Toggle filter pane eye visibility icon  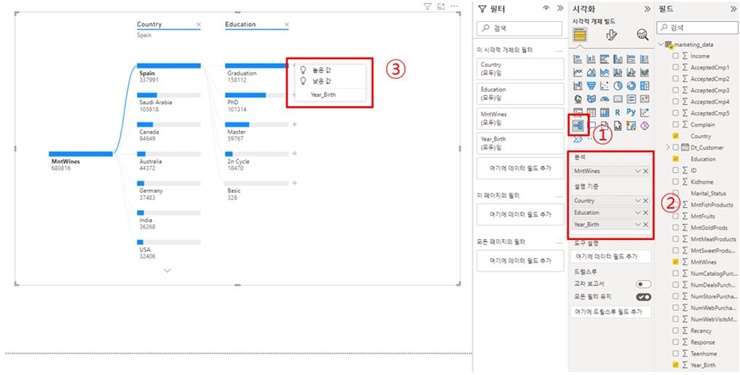point(546,8)
